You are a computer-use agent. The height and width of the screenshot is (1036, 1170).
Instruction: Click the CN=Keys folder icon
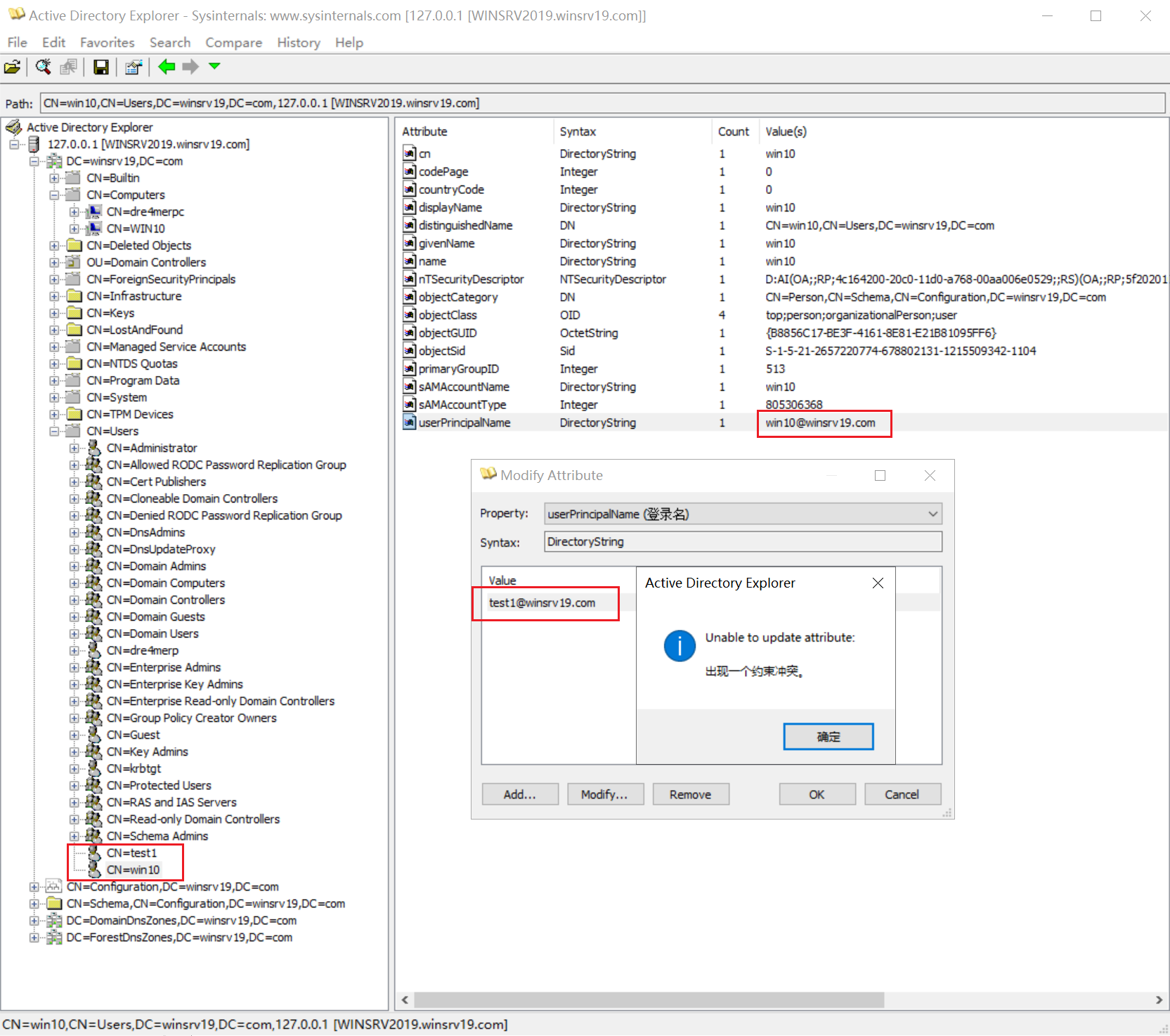(x=74, y=313)
